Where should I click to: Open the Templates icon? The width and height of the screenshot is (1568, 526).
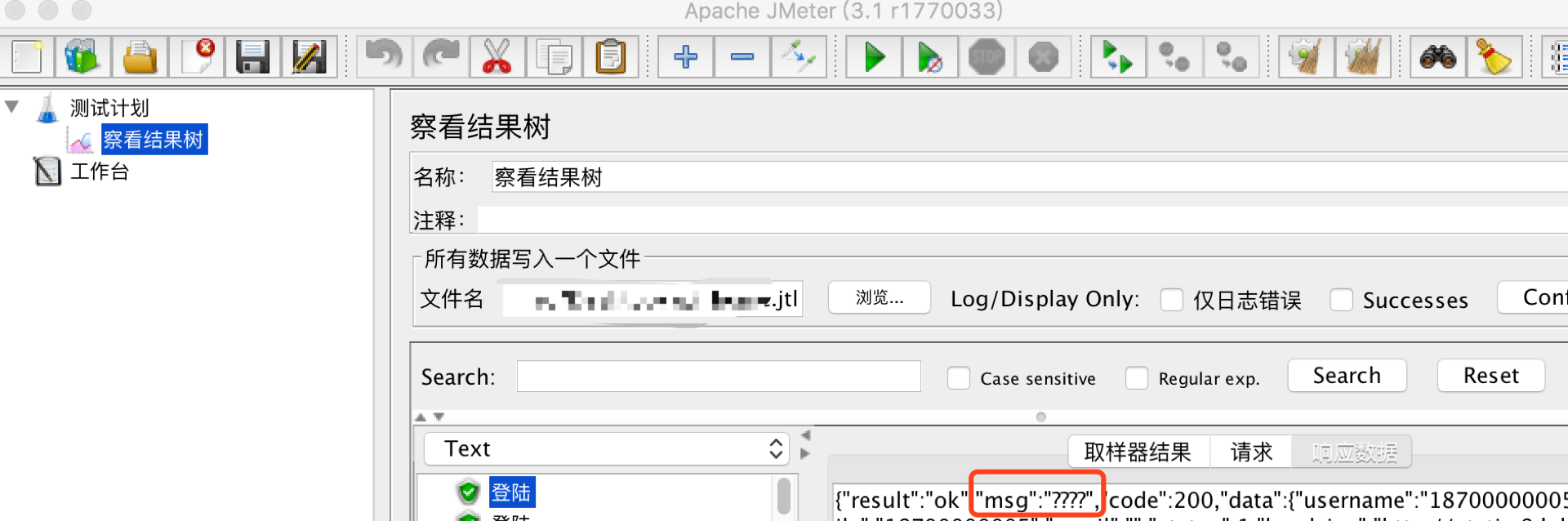[x=83, y=57]
